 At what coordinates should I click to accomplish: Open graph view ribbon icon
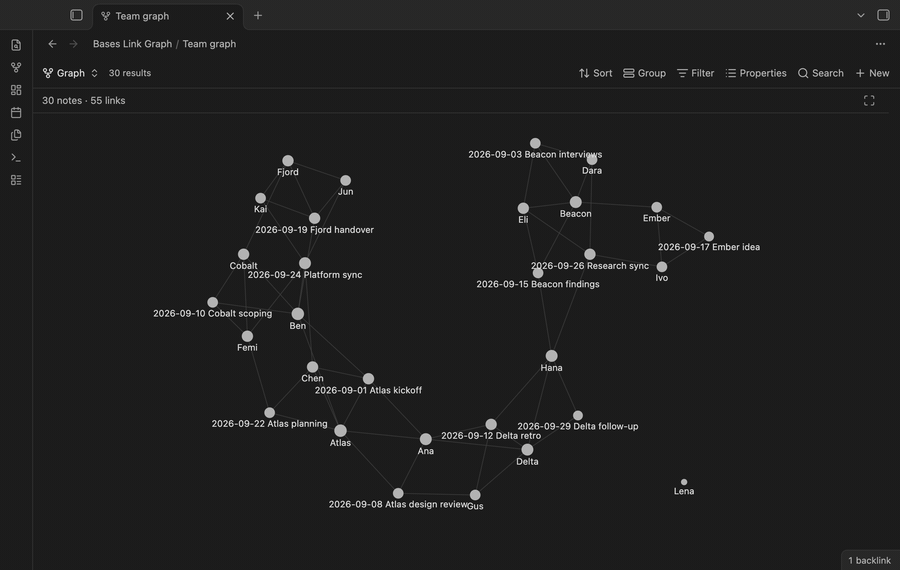pyautogui.click(x=16, y=67)
